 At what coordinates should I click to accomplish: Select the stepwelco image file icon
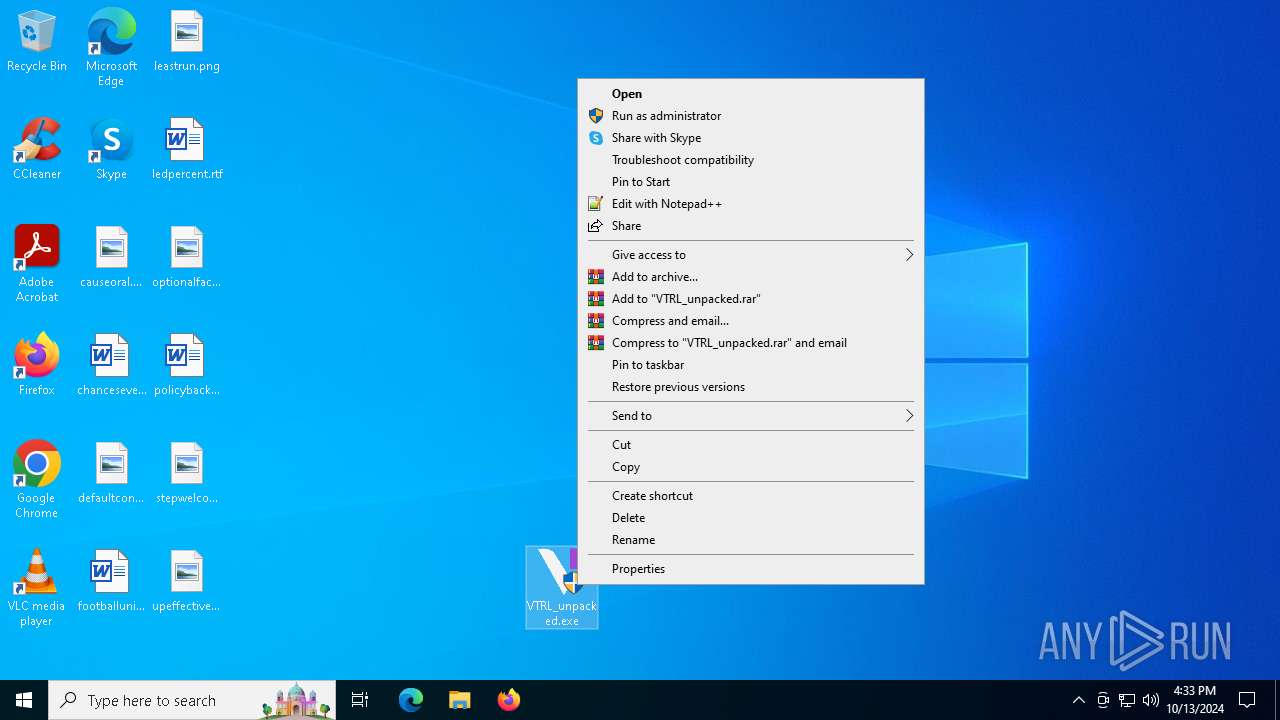[187, 474]
